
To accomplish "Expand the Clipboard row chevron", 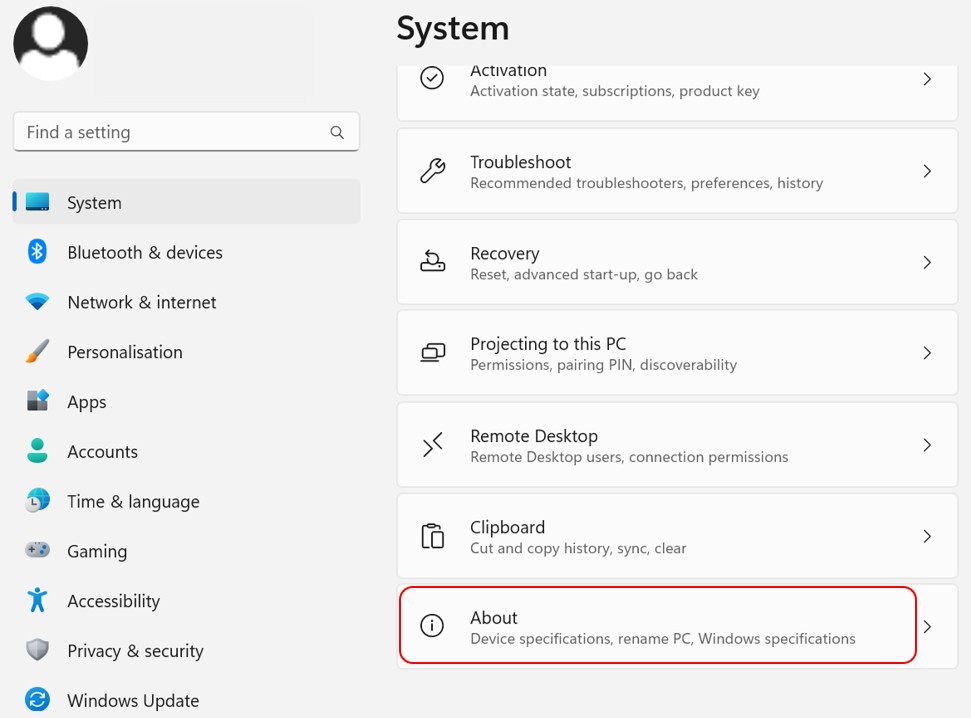I will pos(927,536).
